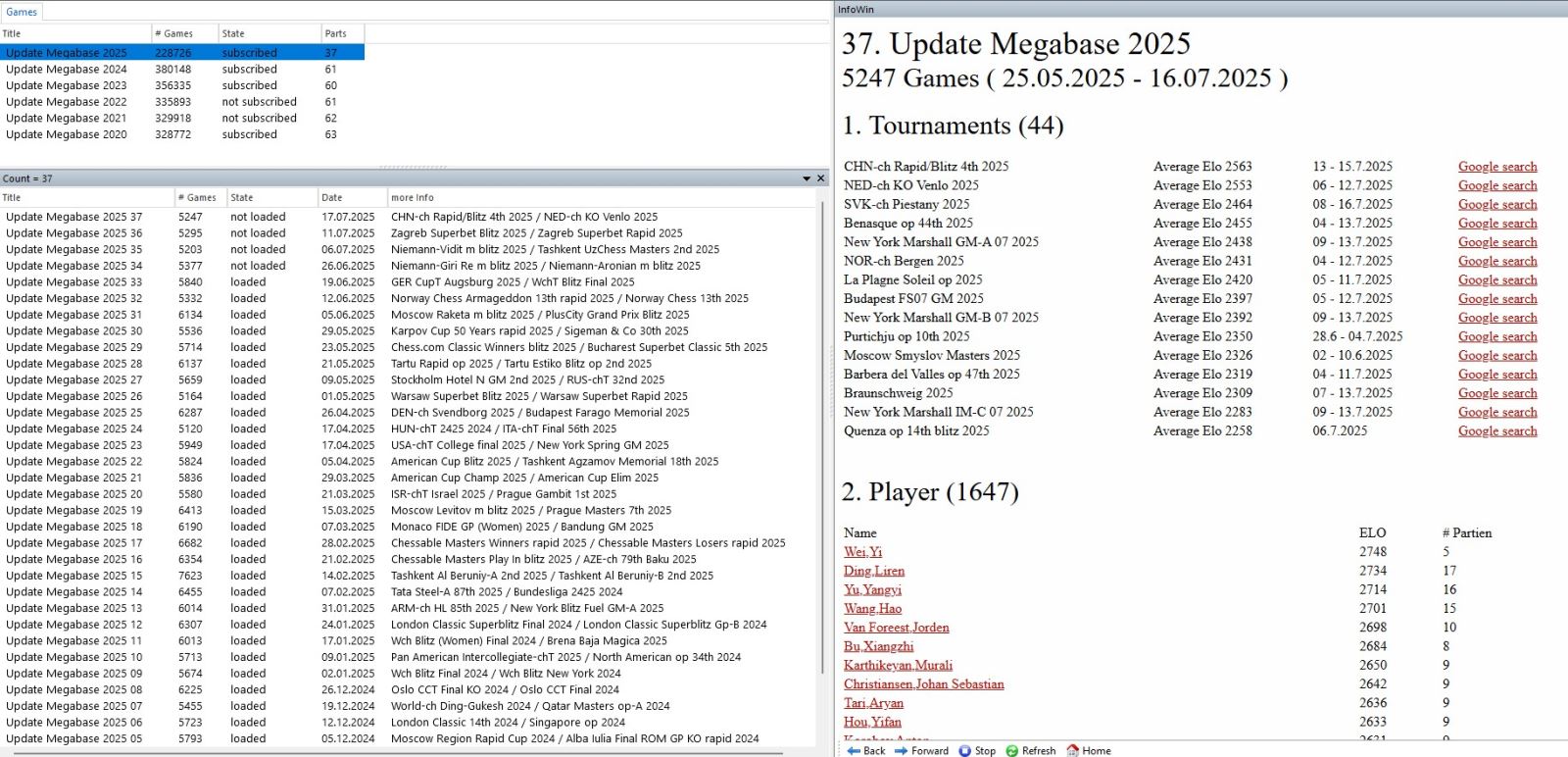
Task: Sort the update list by Date column
Action: [x=351, y=197]
